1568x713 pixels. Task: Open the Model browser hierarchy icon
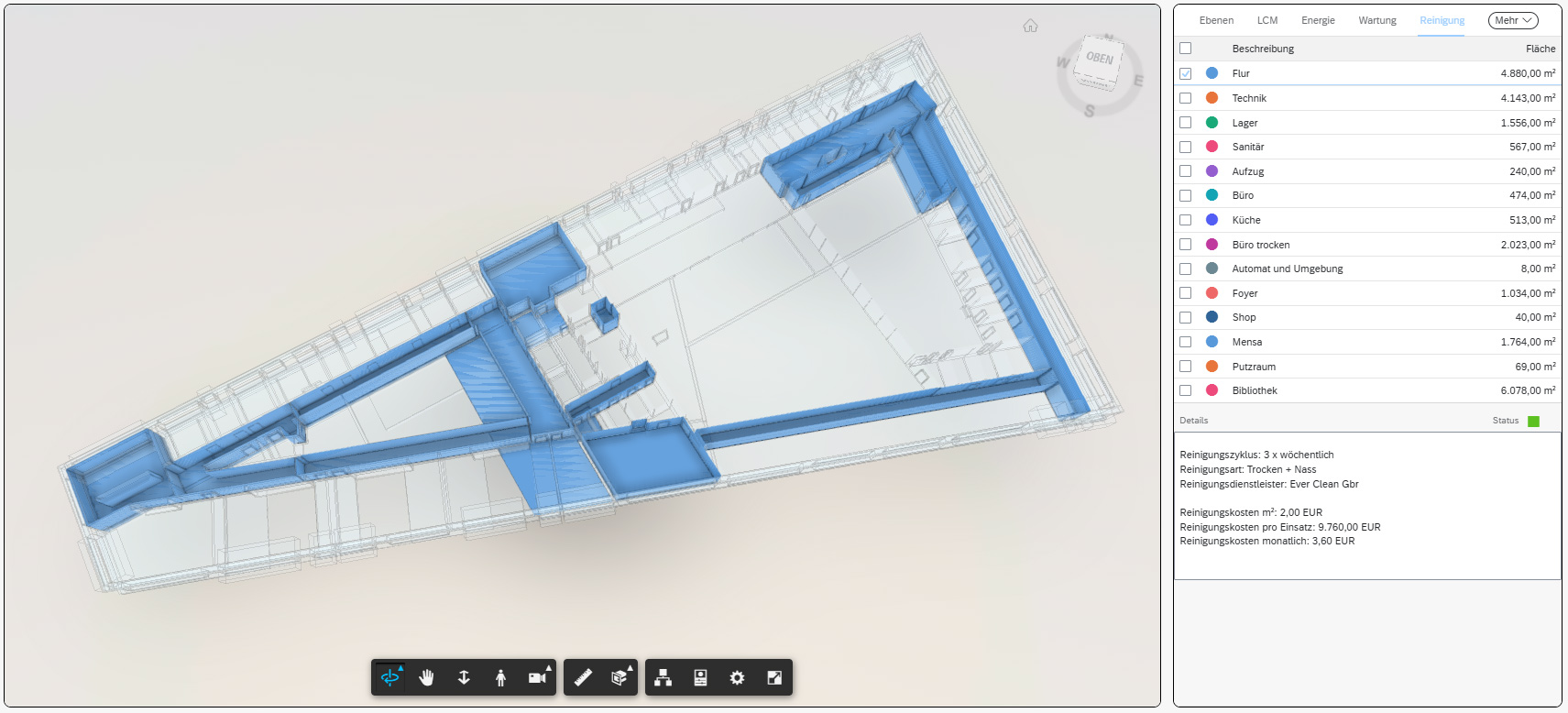click(x=663, y=678)
